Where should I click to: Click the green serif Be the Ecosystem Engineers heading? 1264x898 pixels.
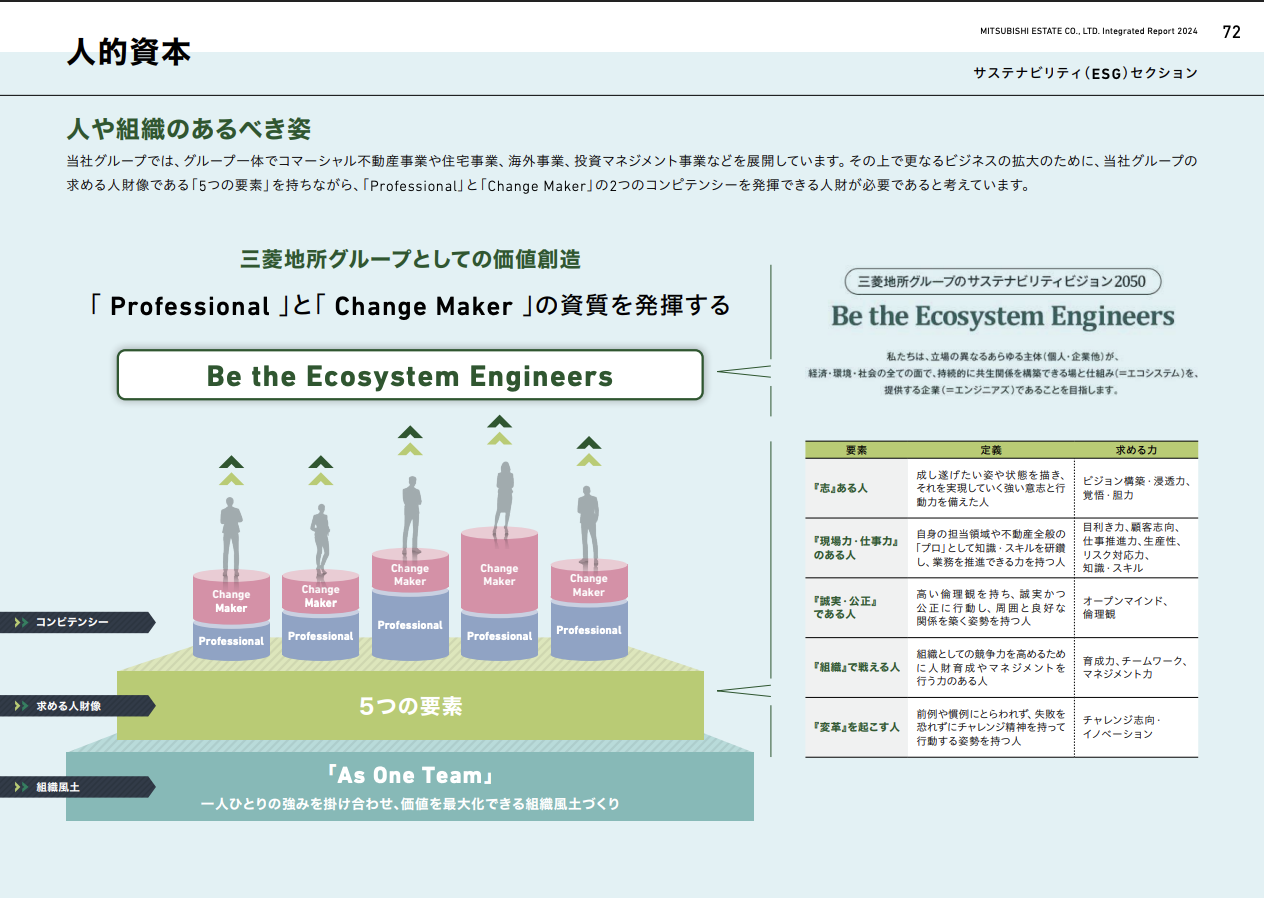click(1003, 317)
